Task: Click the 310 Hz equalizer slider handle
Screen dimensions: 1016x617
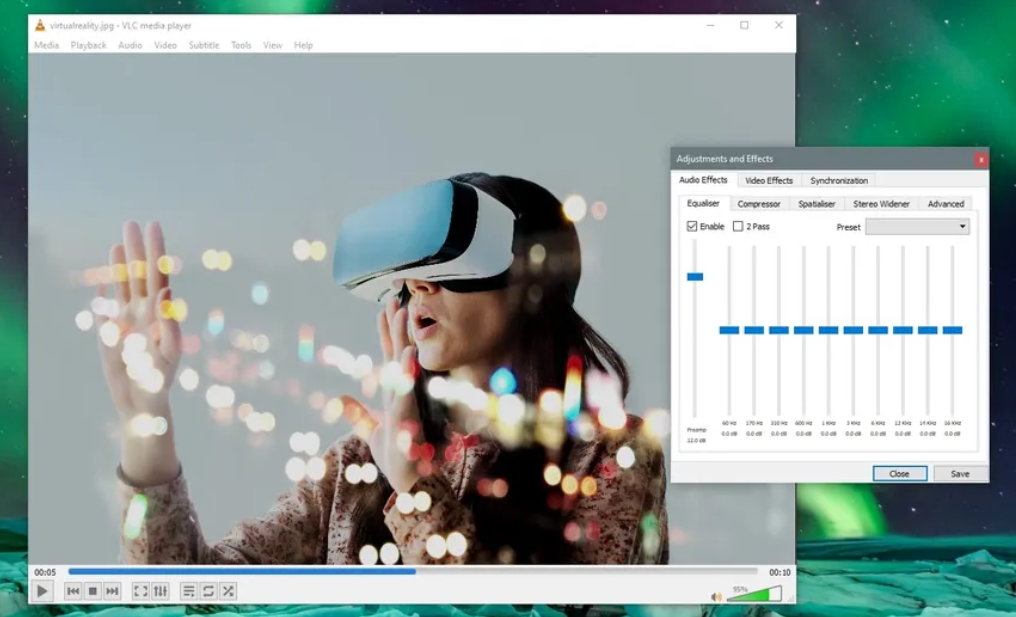Action: [779, 330]
